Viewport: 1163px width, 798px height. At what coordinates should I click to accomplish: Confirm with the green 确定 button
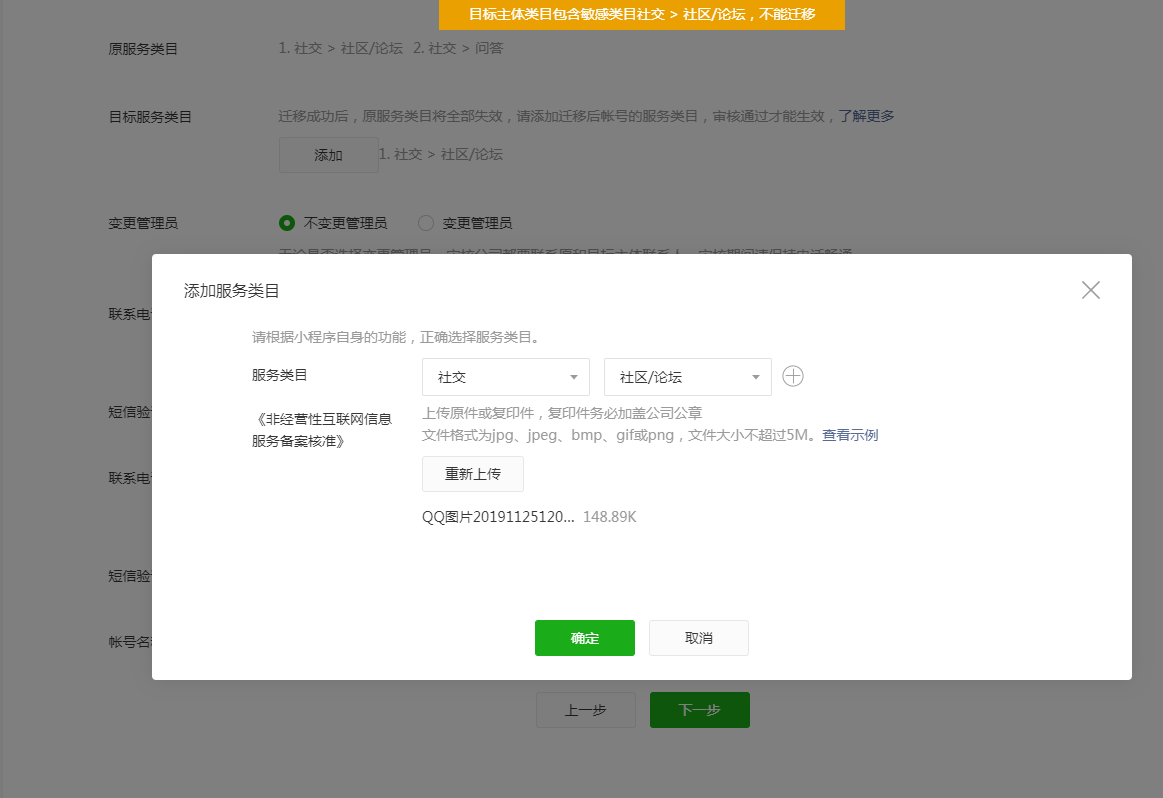pos(584,638)
